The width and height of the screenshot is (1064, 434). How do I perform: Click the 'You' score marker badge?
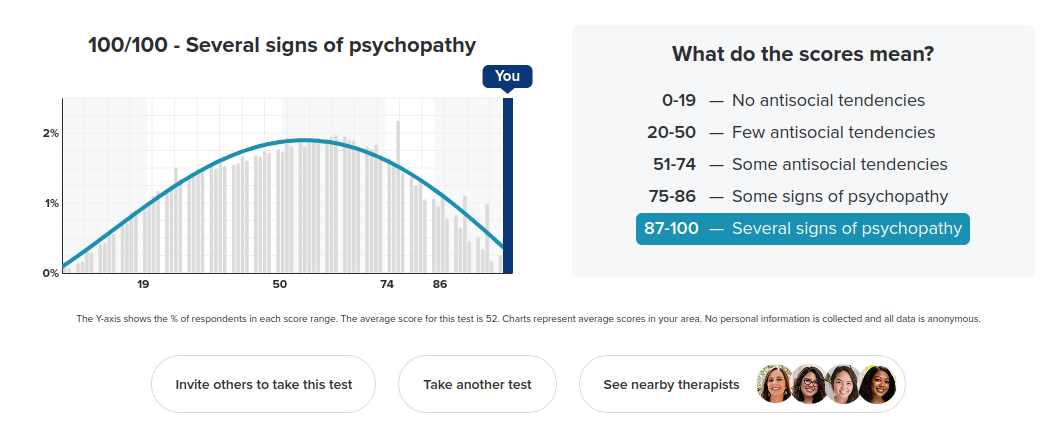tap(507, 76)
